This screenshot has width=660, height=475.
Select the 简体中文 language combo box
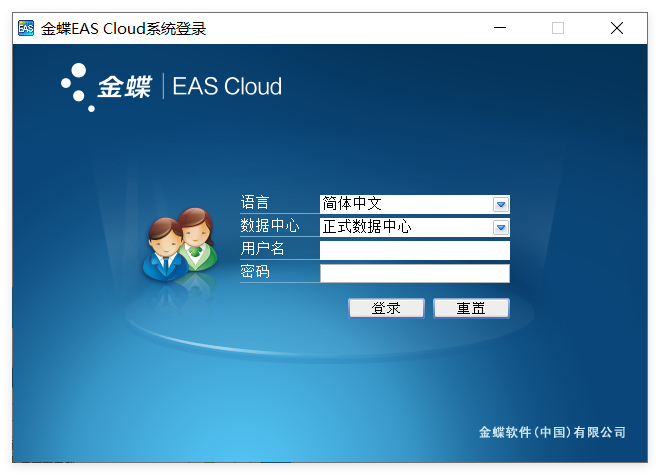pos(415,204)
